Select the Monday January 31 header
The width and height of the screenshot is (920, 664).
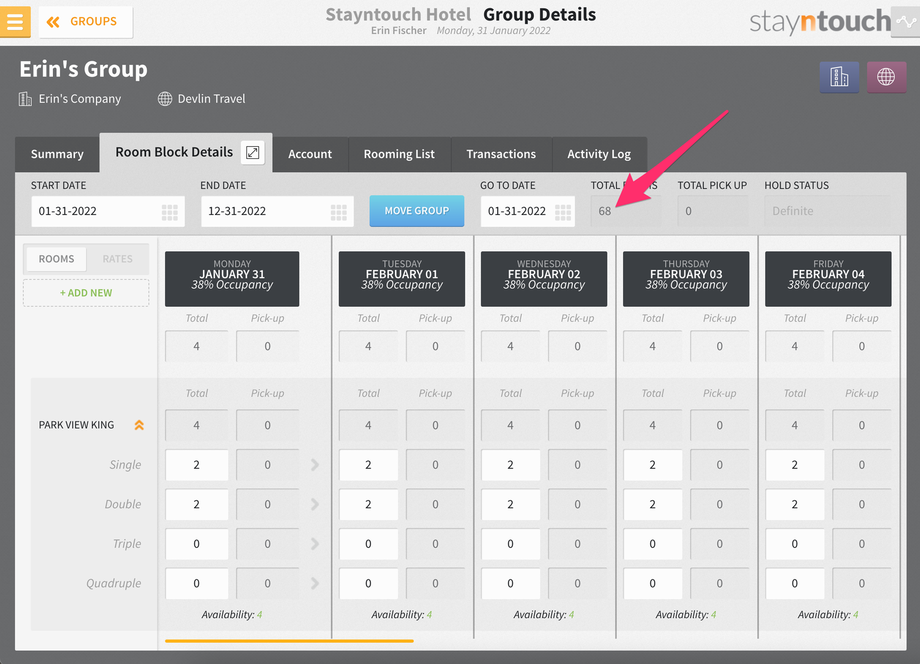pyautogui.click(x=232, y=279)
